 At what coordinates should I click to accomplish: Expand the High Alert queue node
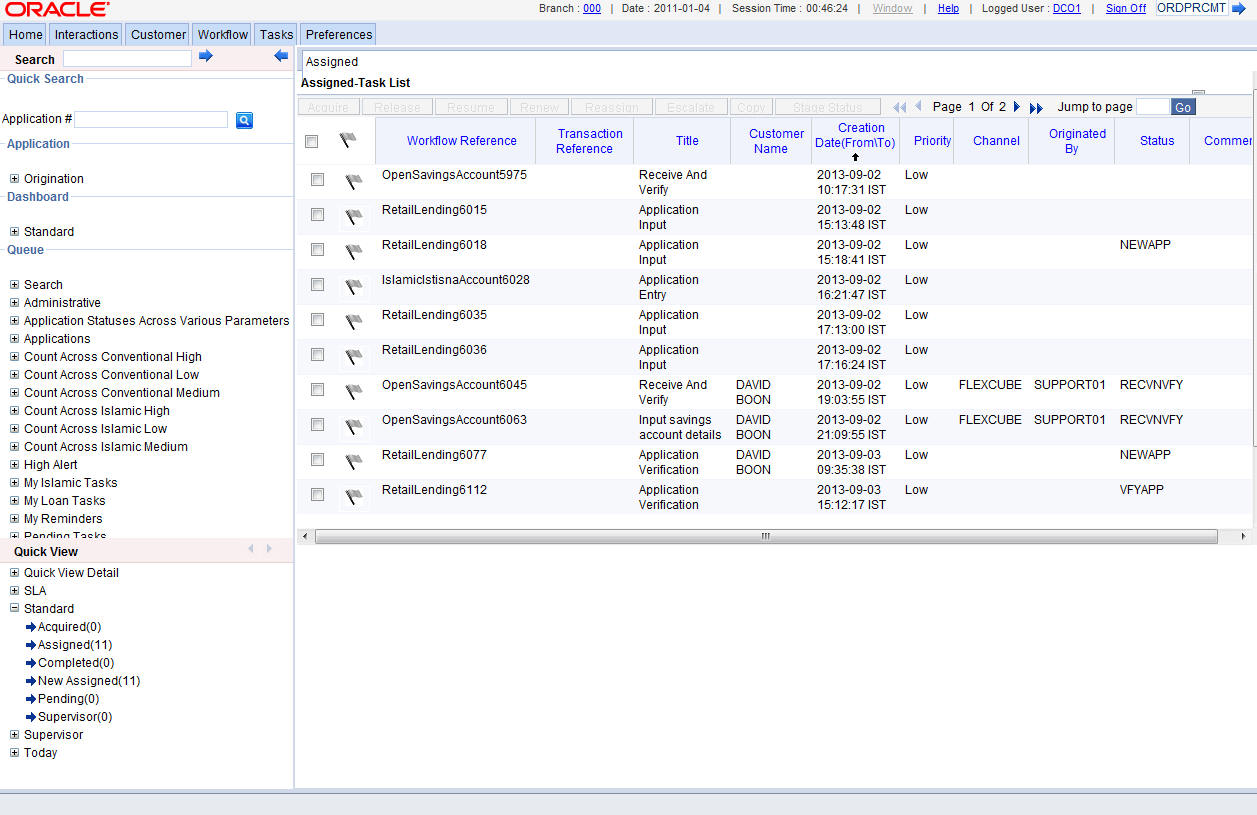click(x=15, y=465)
